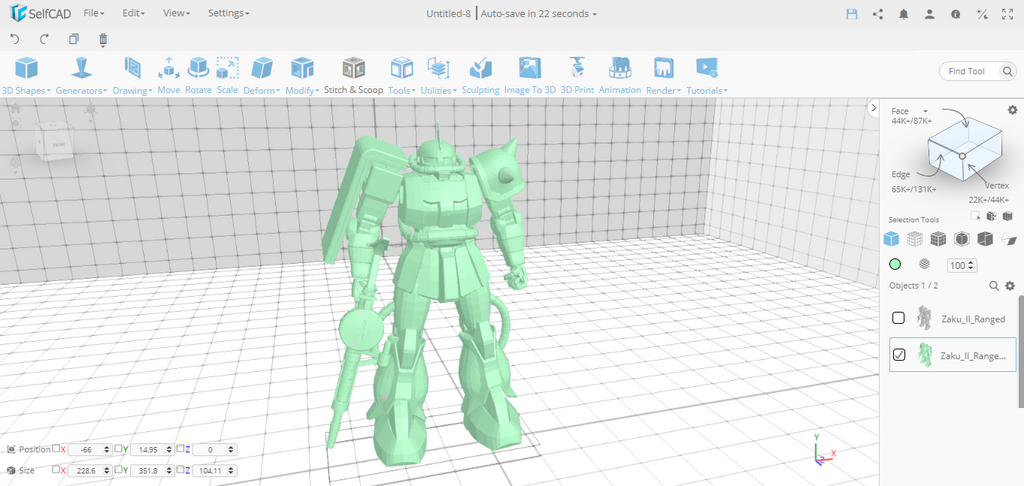Click the Redo arrow icon
1024x486 pixels.
click(44, 39)
